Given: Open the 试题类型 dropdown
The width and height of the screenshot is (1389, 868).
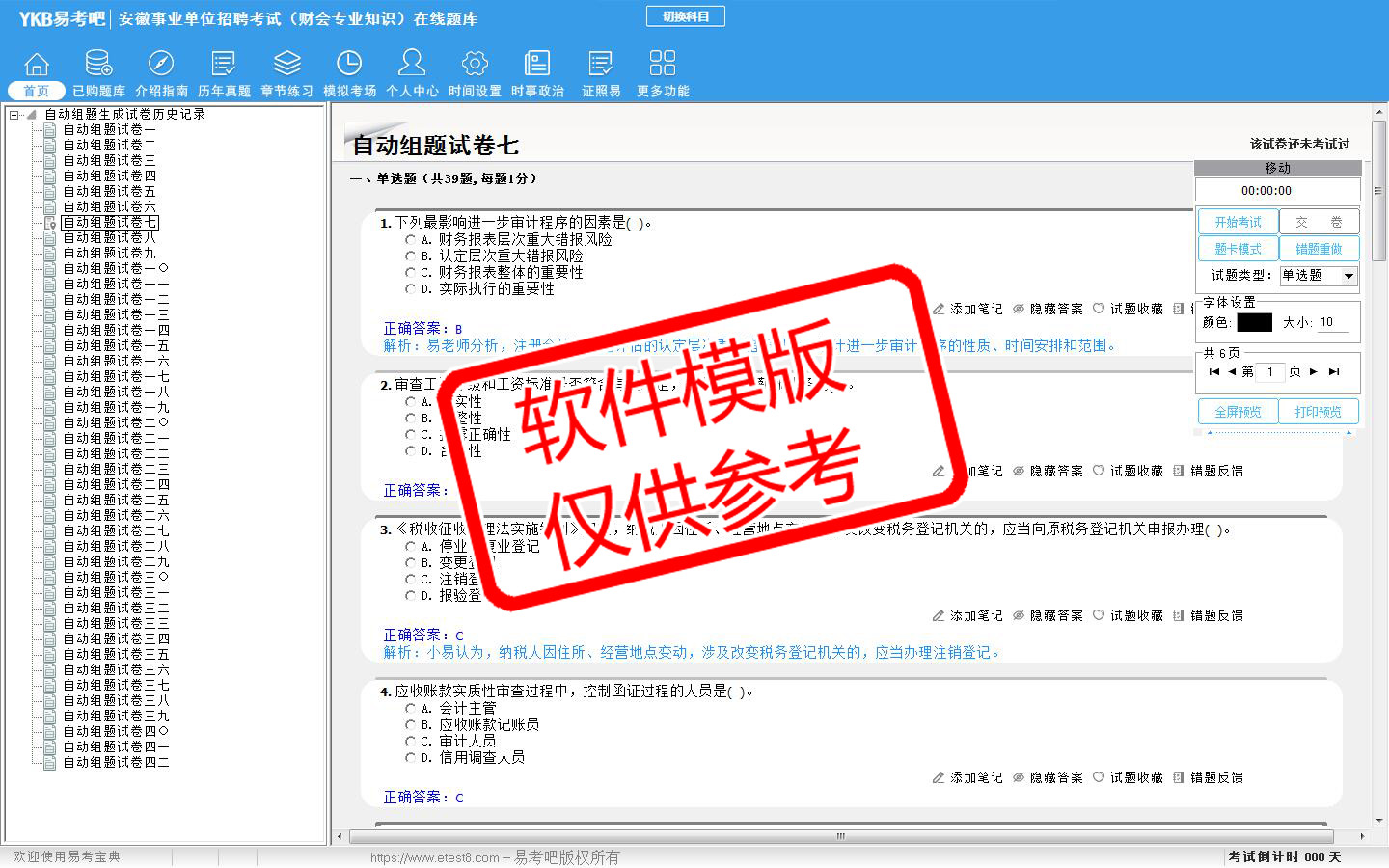Looking at the screenshot, I should click(x=1348, y=276).
